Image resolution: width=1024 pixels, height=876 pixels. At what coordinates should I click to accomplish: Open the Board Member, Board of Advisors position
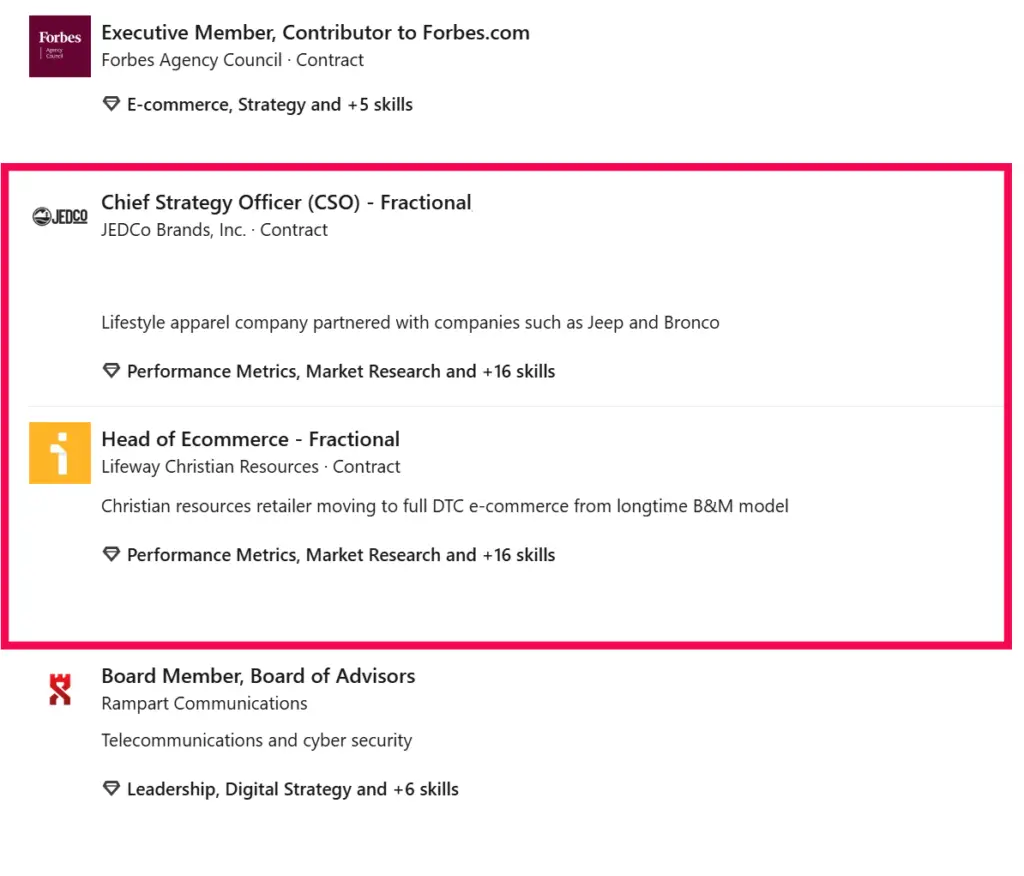pos(258,675)
